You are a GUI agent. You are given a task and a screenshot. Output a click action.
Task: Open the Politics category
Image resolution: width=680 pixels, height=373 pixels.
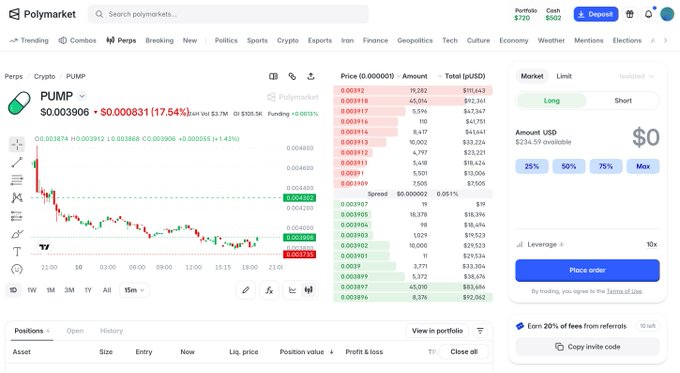tap(226, 40)
